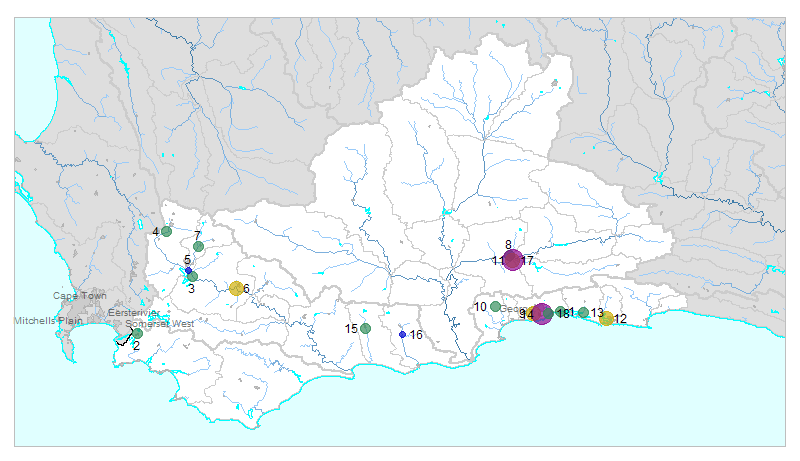Viewport: 800px width, 461px height.
Task: Select the green marker labeled 10
Action: pyautogui.click(x=495, y=306)
